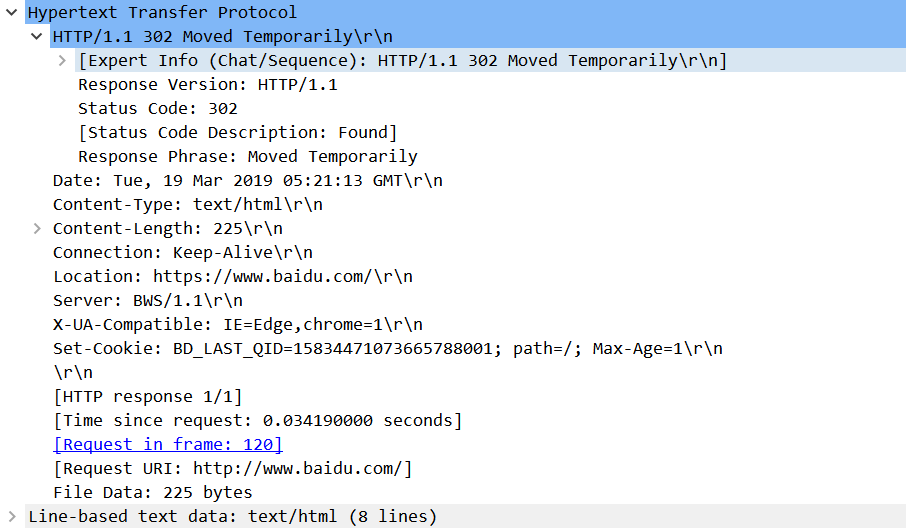Select the Server: BWS/1.1 line
Screen dimensions: 907x529
(x=148, y=301)
